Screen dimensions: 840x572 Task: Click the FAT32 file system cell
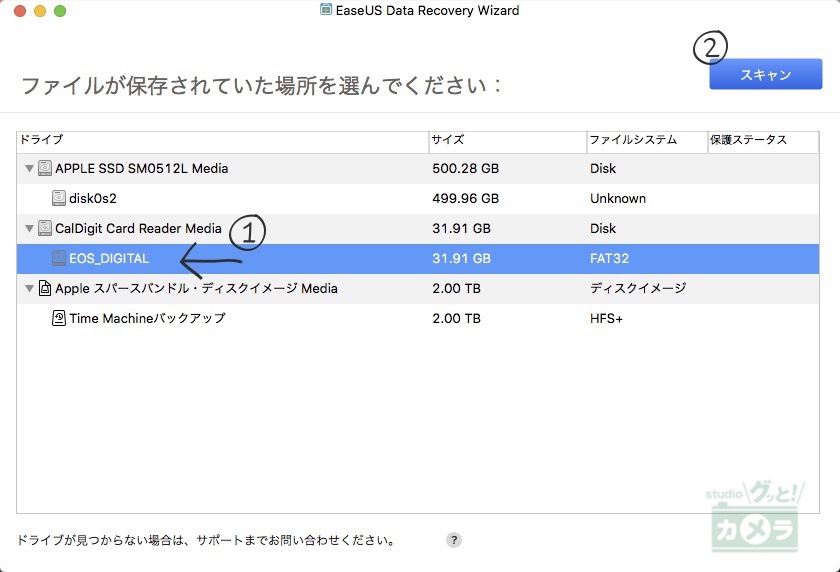click(609, 259)
